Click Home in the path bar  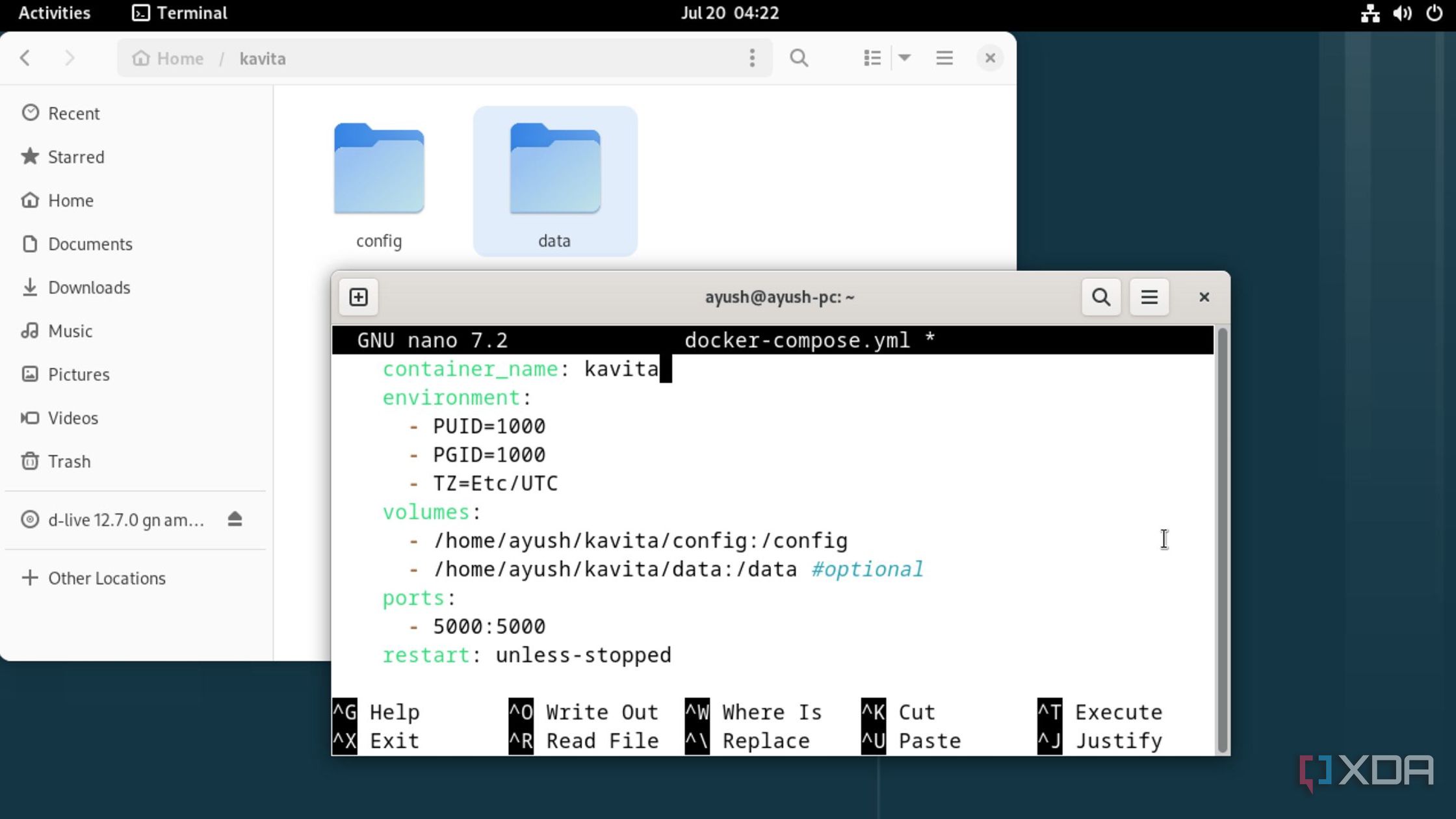pos(168,58)
